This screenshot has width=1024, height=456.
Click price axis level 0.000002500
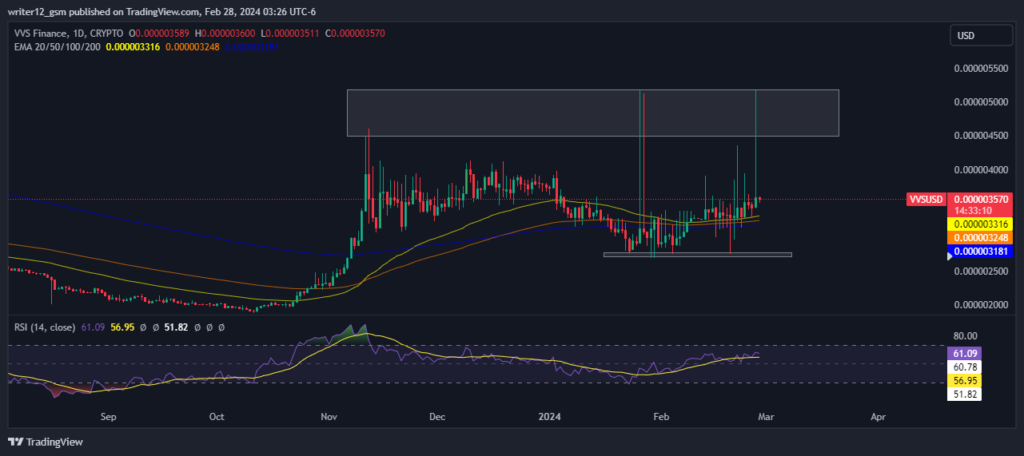tap(980, 271)
